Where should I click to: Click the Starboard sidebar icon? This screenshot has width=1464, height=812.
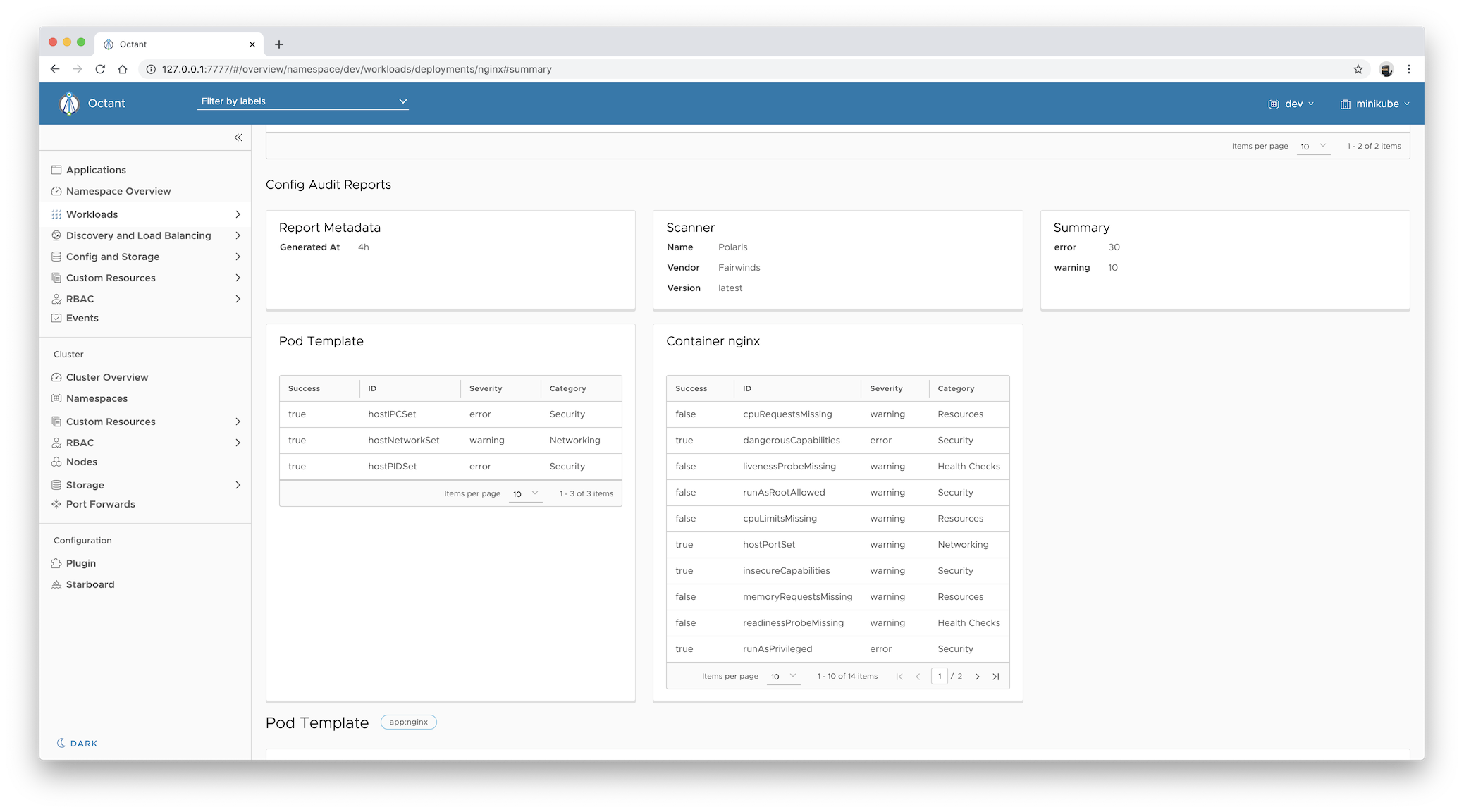(56, 584)
